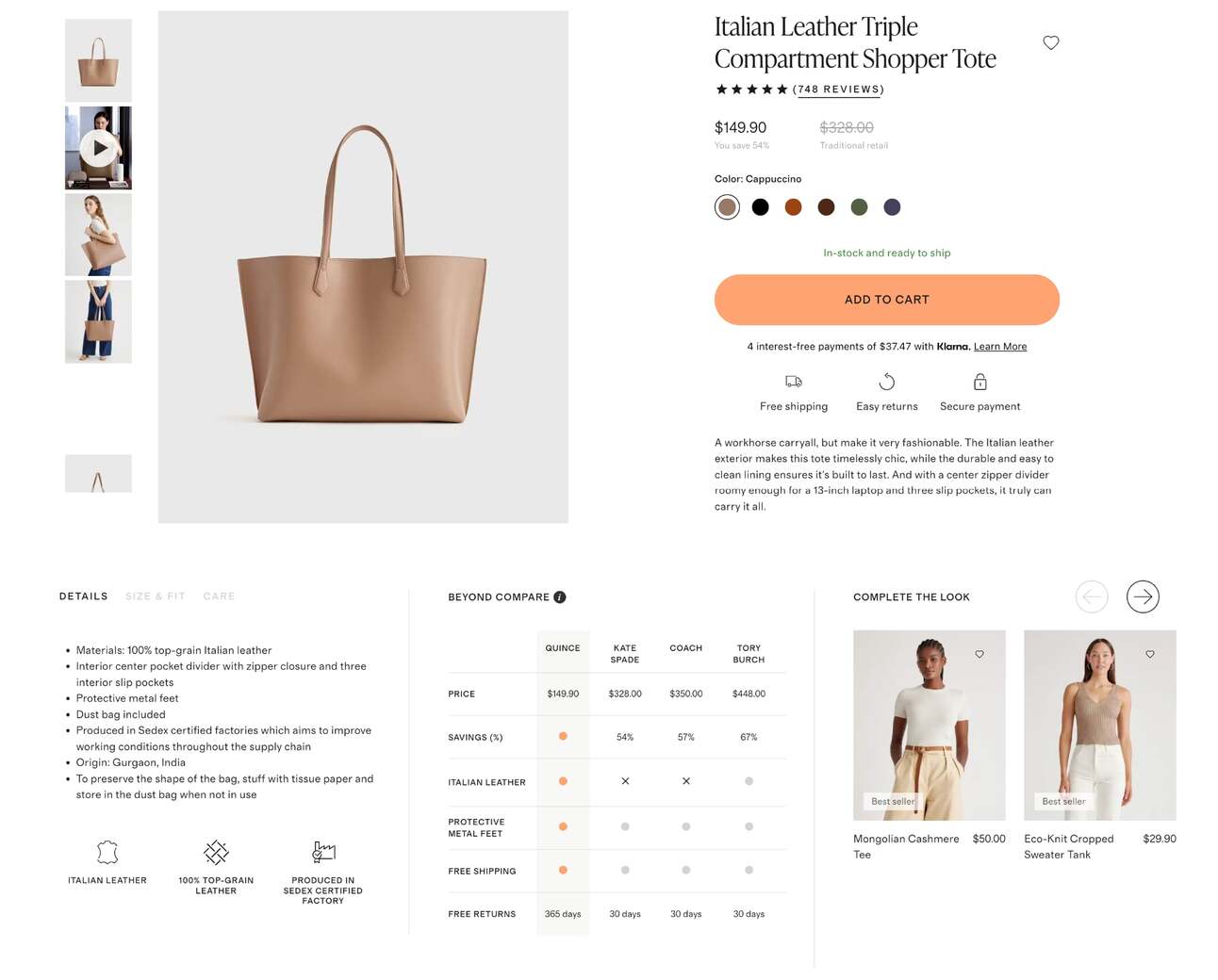Click the Secure payment lock icon
The height and width of the screenshot is (980, 1218).
[x=979, y=382]
